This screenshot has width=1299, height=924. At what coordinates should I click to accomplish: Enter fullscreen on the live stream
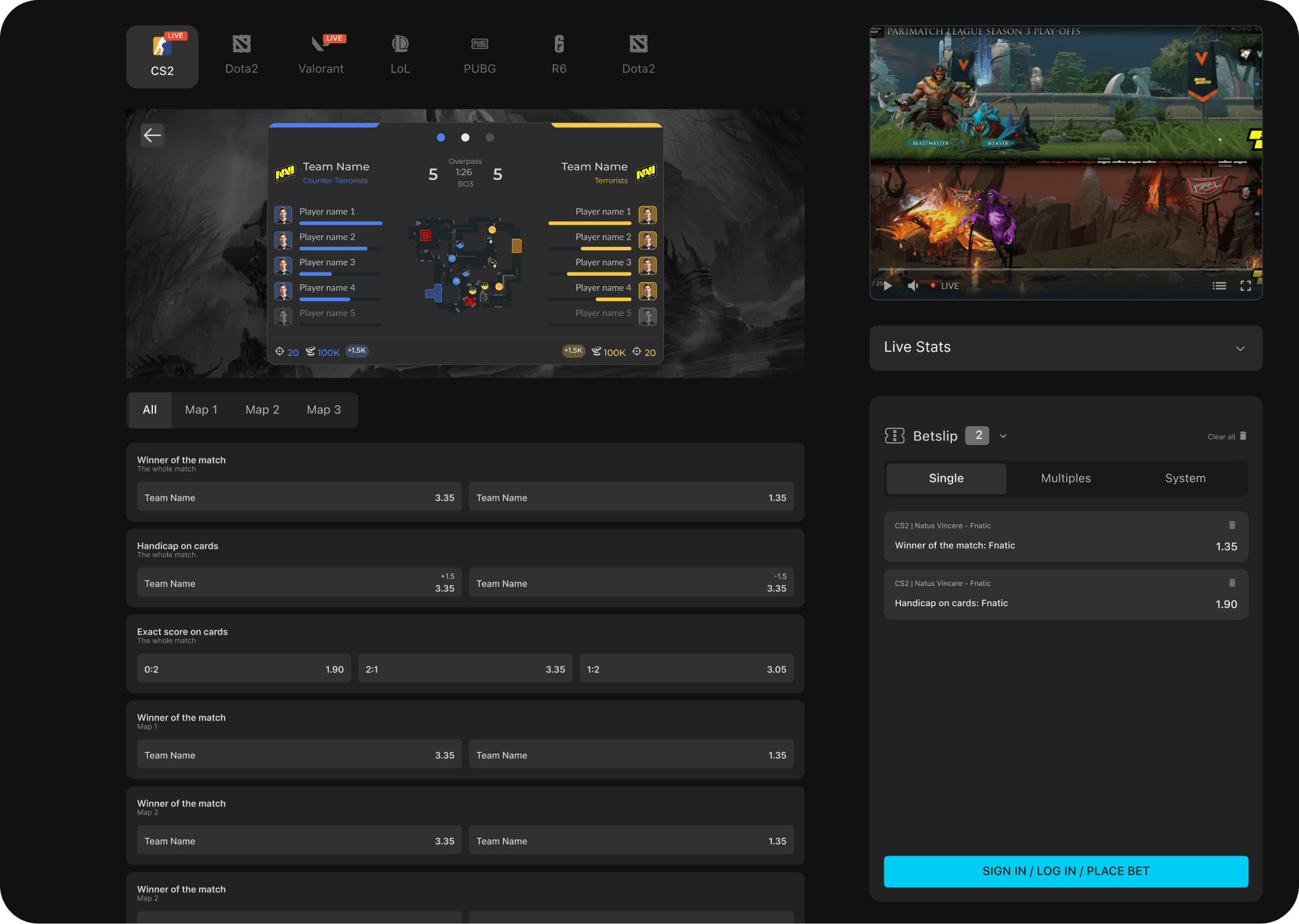[x=1246, y=285]
